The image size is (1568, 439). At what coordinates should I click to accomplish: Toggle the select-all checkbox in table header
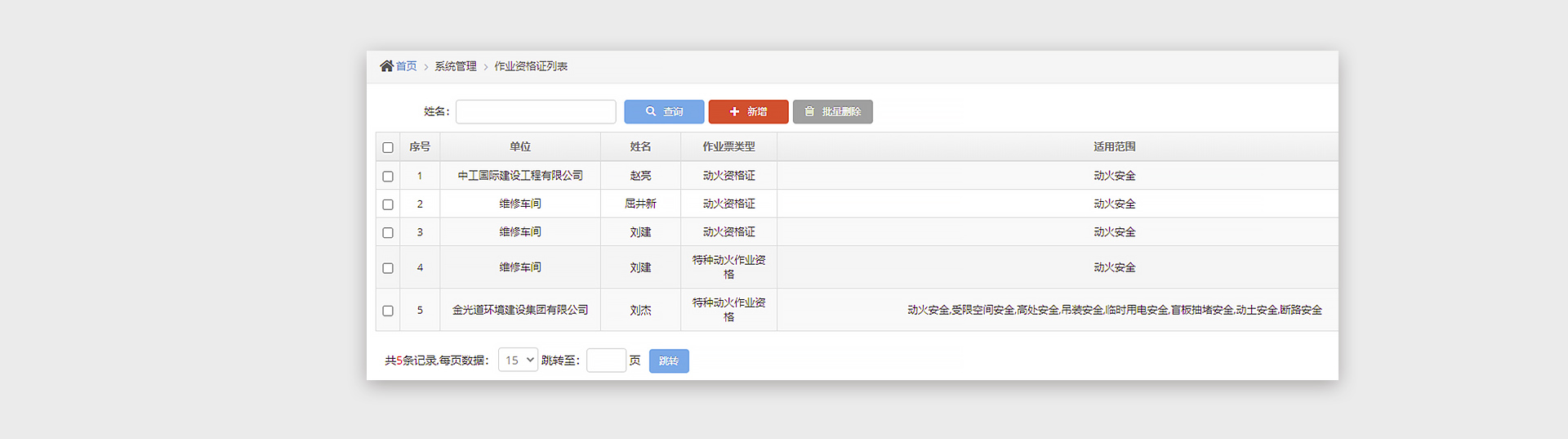click(388, 148)
